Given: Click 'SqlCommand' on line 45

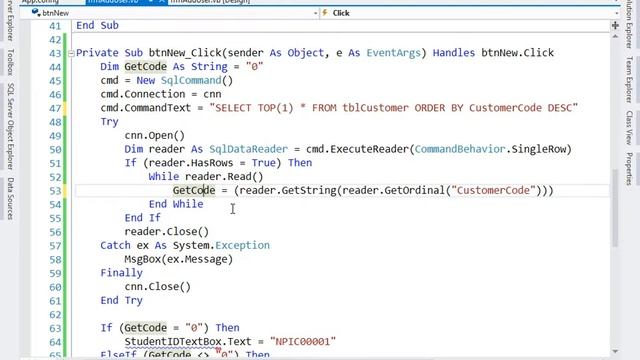Looking at the screenshot, I should pos(191,80).
